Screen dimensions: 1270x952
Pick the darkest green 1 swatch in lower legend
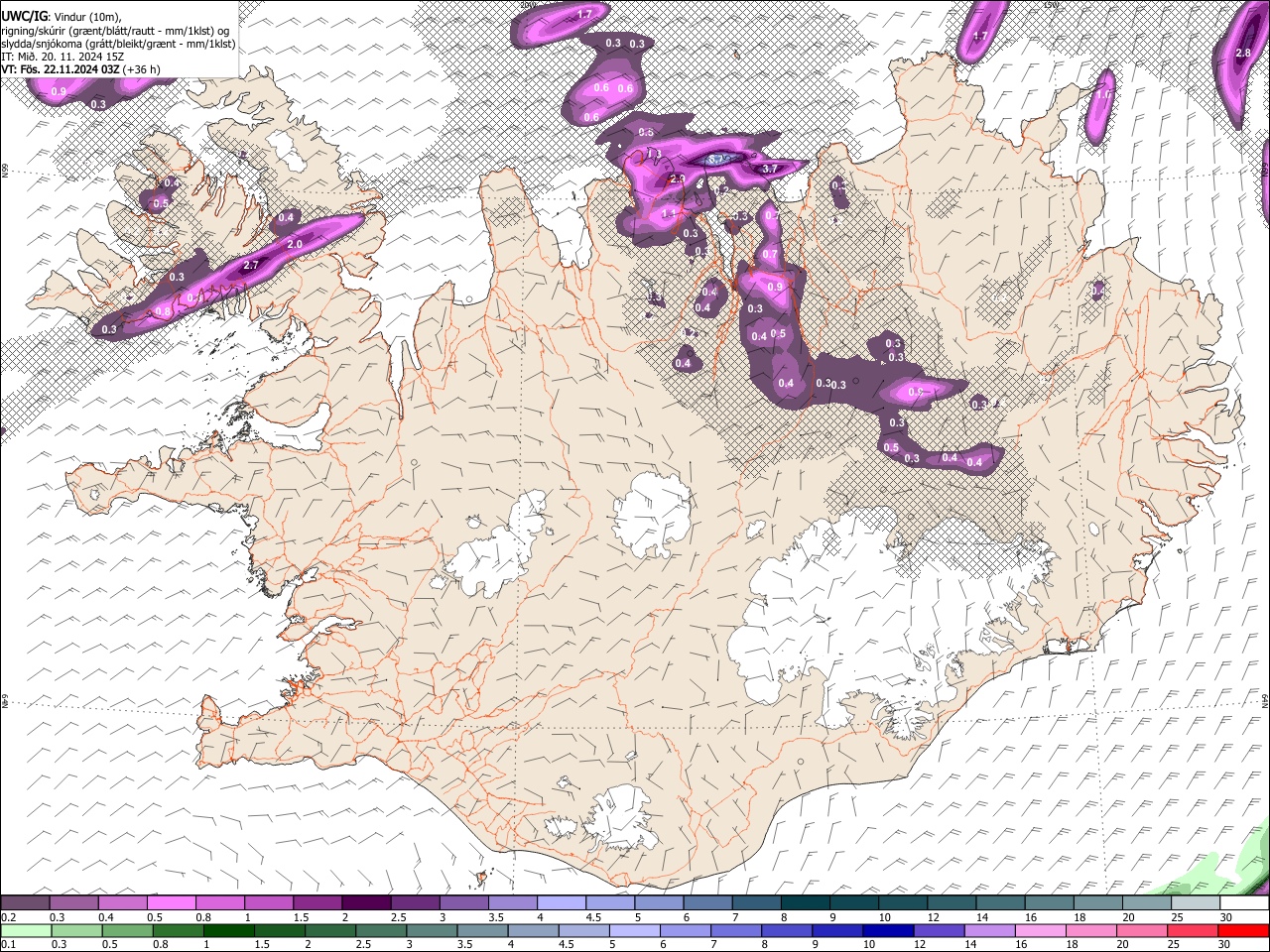coord(228,930)
